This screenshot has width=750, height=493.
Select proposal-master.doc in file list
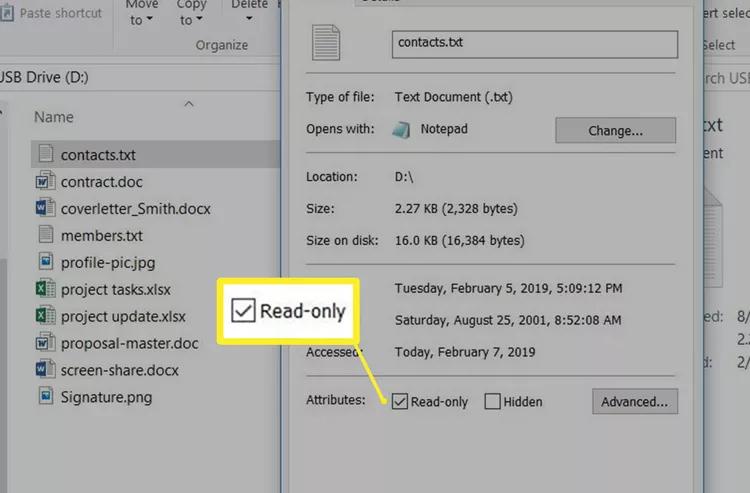pyautogui.click(x=129, y=343)
